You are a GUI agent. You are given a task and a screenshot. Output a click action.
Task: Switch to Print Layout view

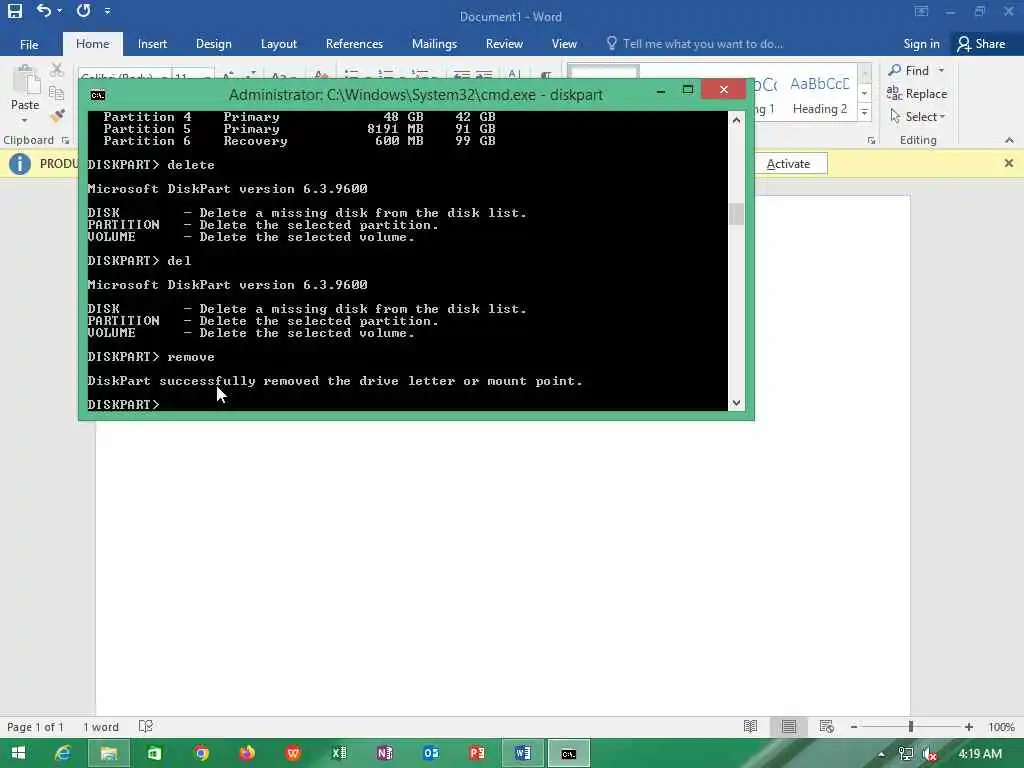pos(789,726)
